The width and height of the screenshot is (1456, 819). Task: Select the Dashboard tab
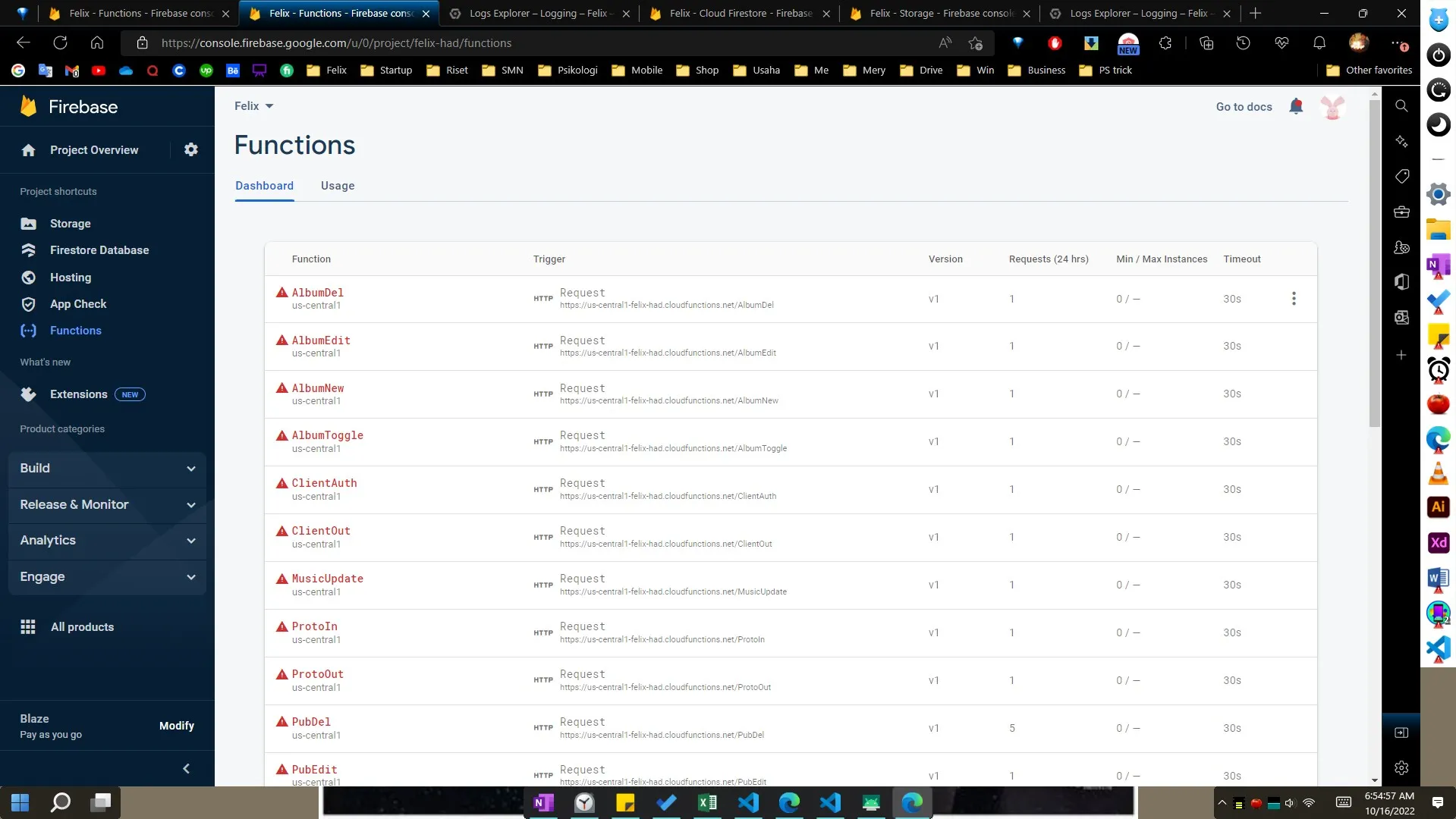point(264,186)
